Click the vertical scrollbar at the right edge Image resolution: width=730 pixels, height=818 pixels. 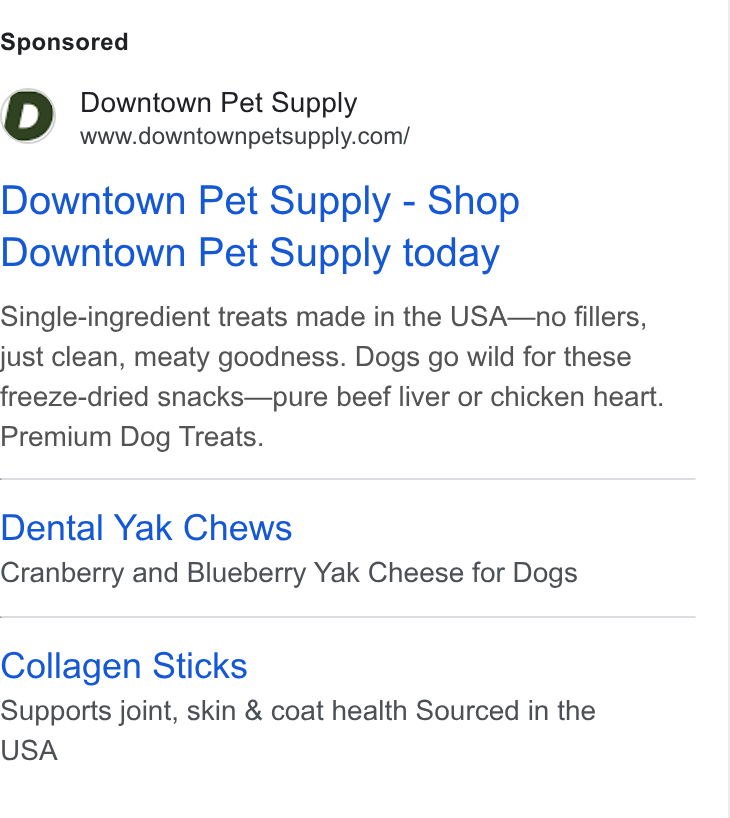click(x=728, y=409)
